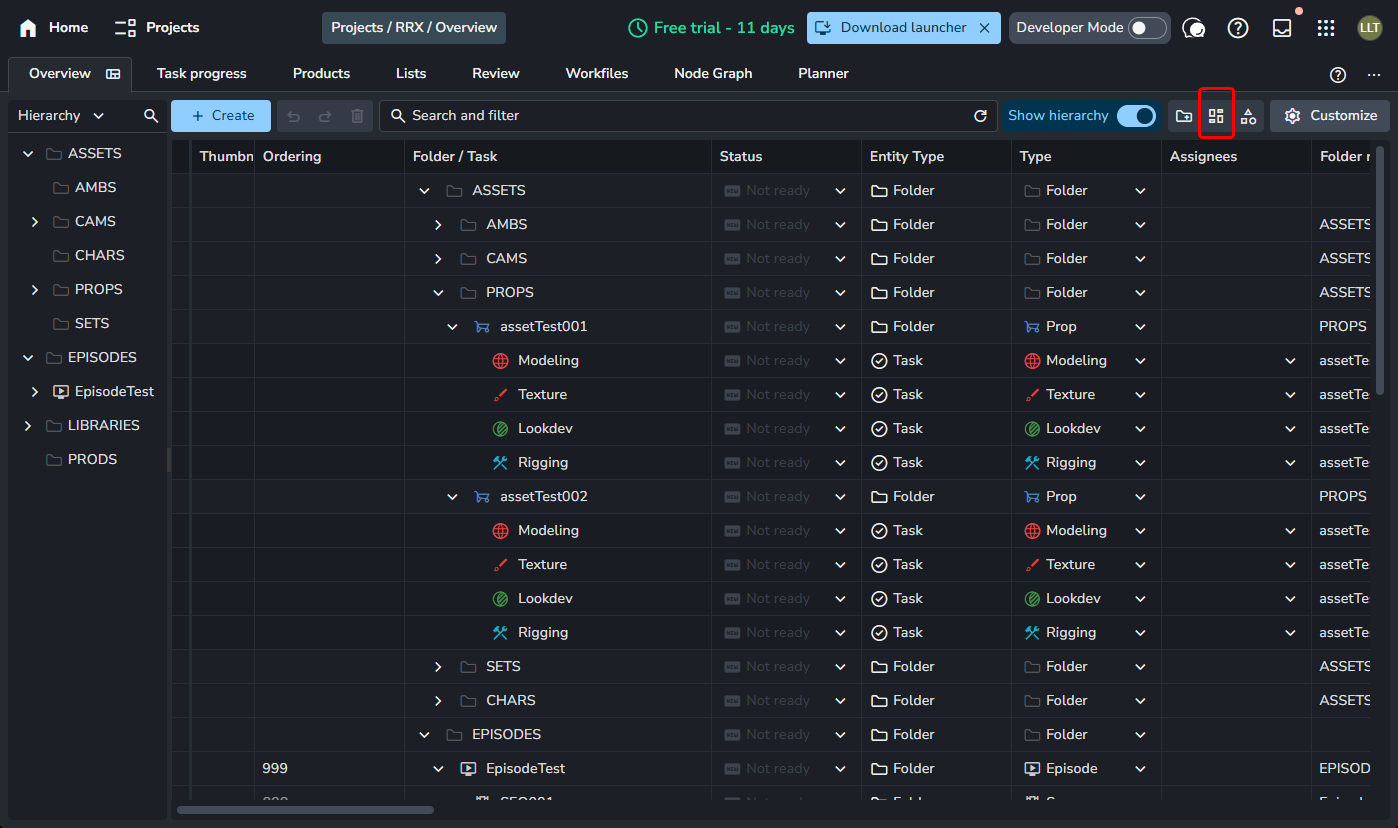Viewport: 1398px width, 828px height.
Task: Open status dropdown for assetTest001 row
Action: click(840, 327)
